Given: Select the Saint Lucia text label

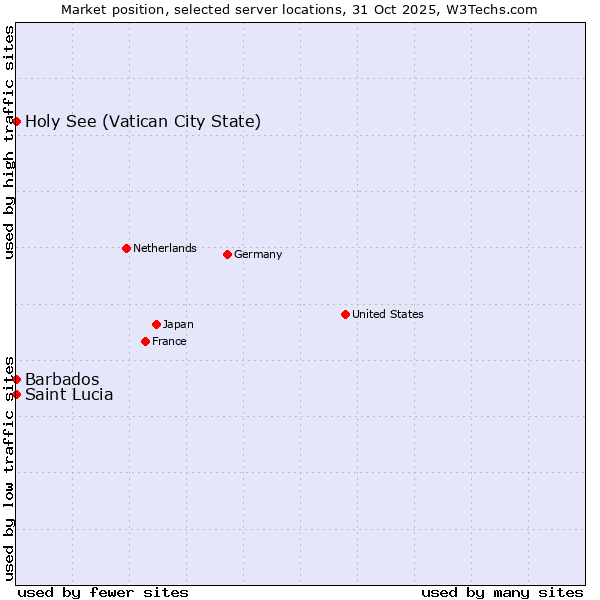Looking at the screenshot, I should point(69,394).
